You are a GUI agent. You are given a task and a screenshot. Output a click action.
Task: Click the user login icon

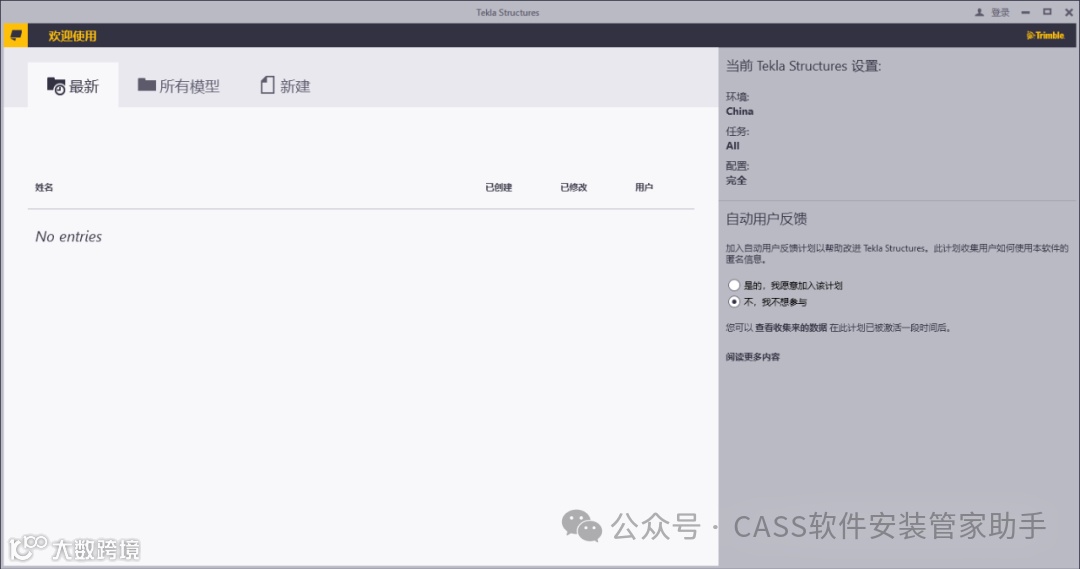[x=979, y=12]
